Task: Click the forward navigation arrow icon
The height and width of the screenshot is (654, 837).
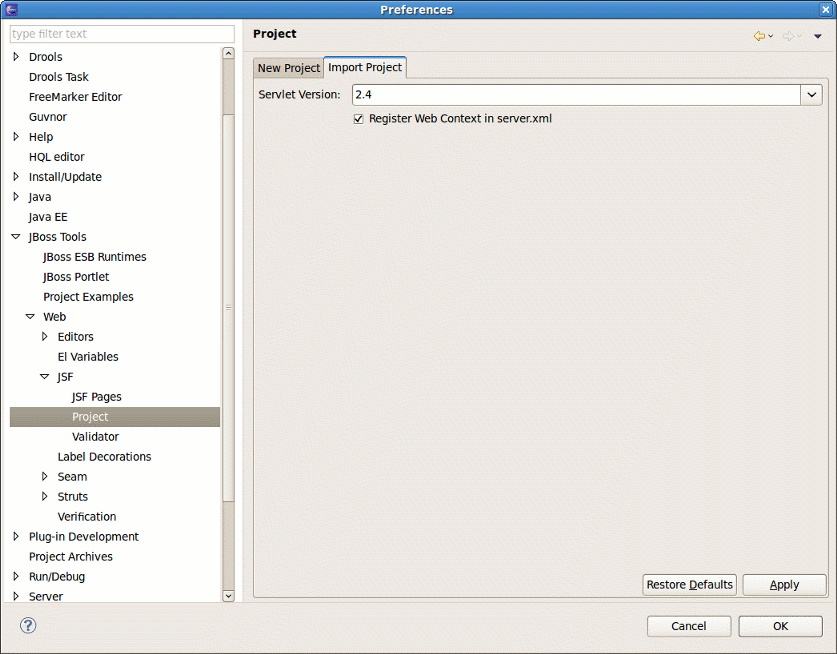Action: 788,36
